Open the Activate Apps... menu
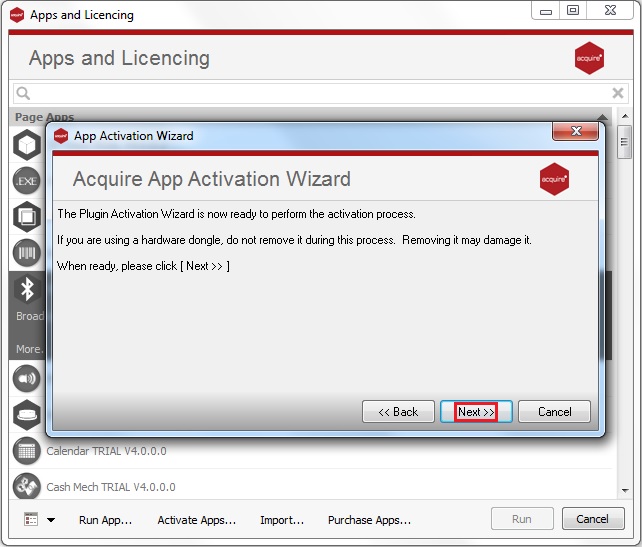 (197, 520)
